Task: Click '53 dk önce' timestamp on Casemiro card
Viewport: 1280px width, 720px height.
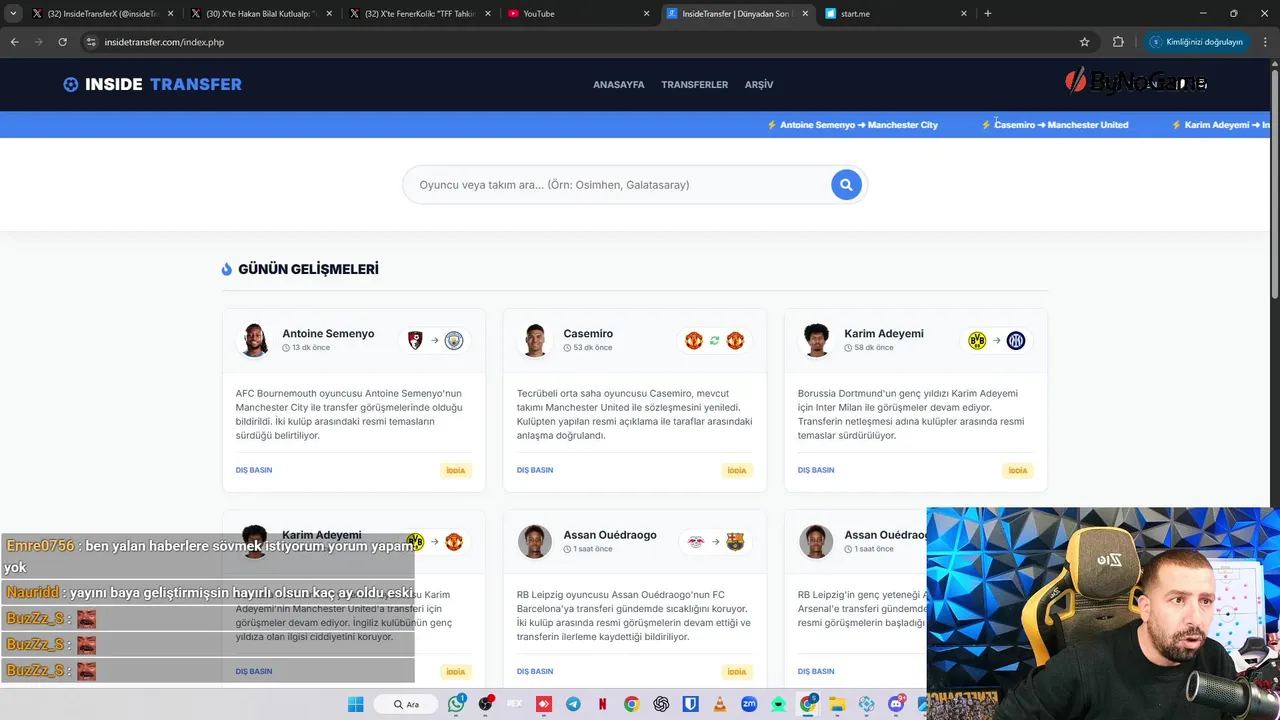Action: click(x=588, y=348)
